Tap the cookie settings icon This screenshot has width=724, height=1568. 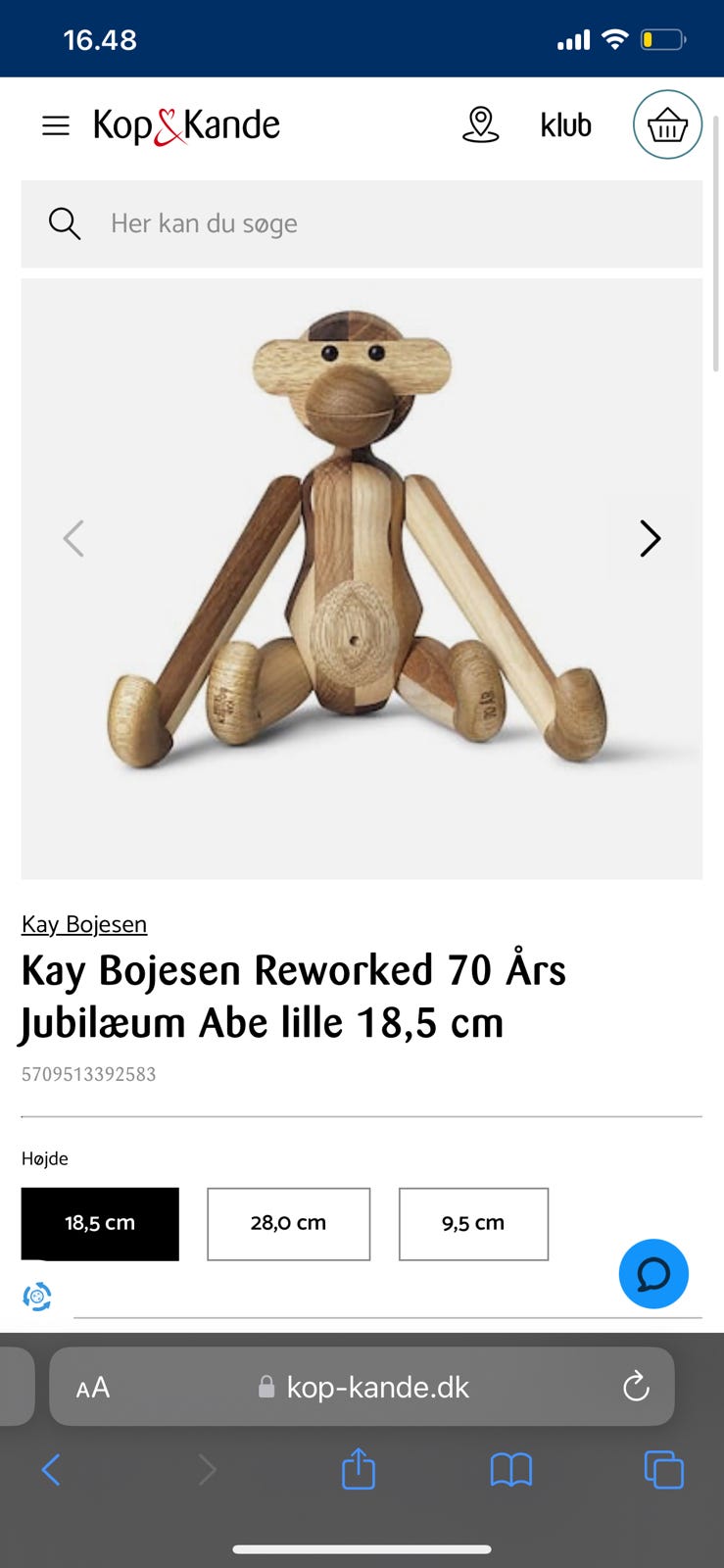(37, 1297)
